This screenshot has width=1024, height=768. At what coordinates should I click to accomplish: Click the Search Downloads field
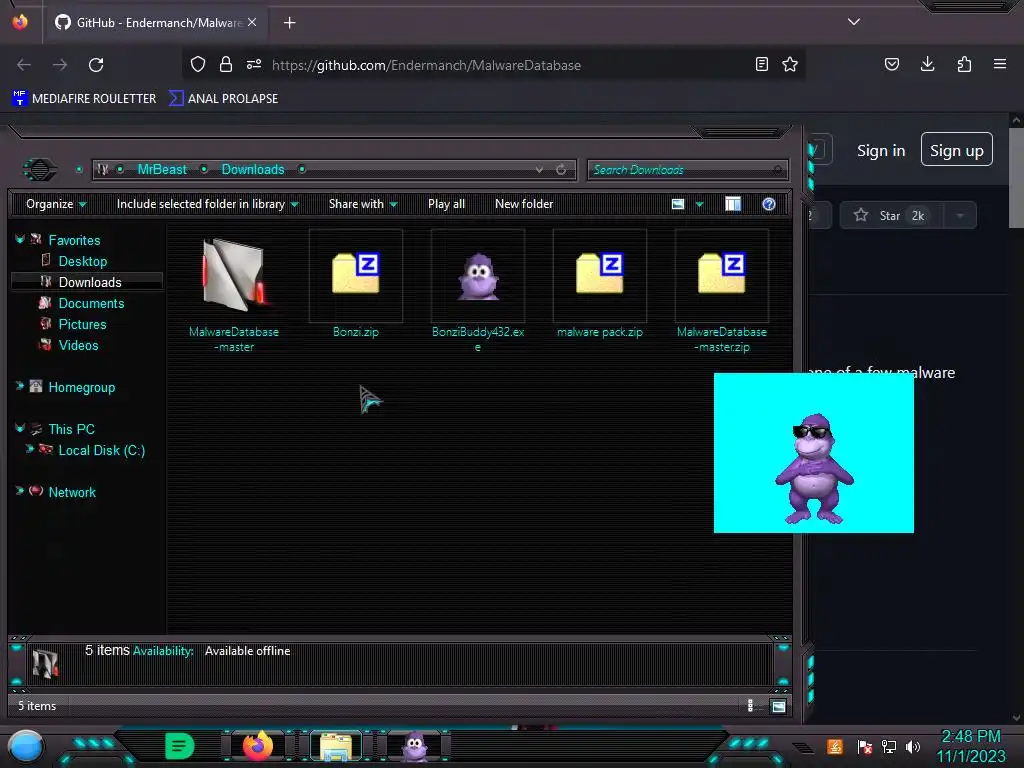click(x=687, y=170)
